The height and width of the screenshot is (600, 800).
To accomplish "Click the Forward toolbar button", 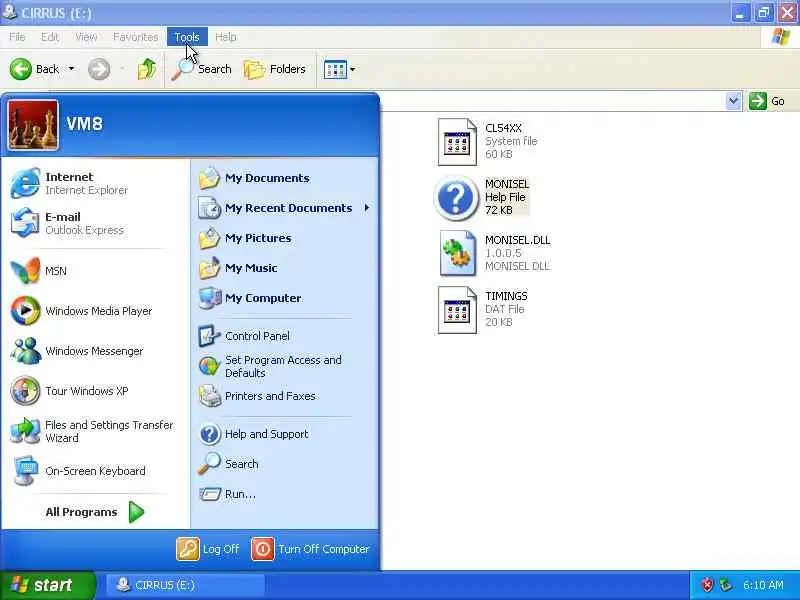I will pos(99,69).
